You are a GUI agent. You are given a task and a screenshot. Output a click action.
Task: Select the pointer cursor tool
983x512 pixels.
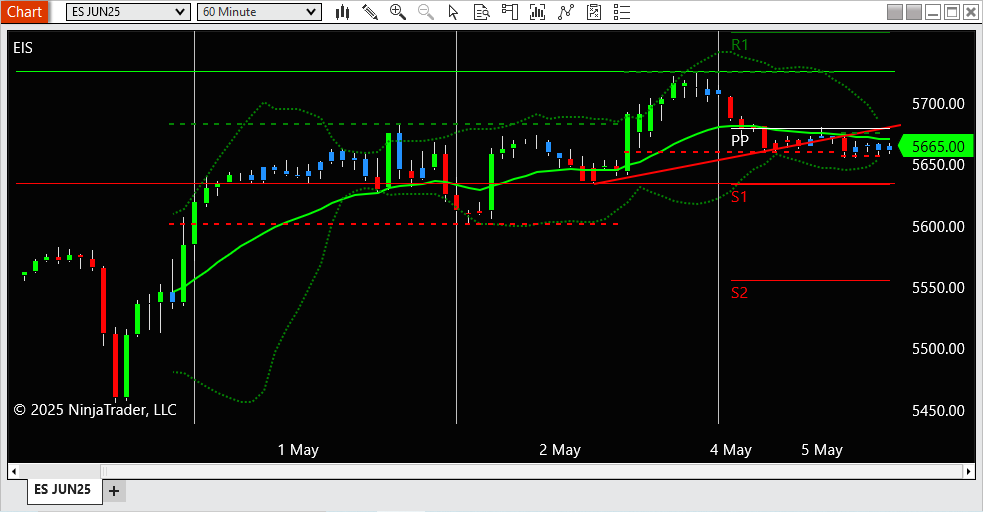point(453,12)
